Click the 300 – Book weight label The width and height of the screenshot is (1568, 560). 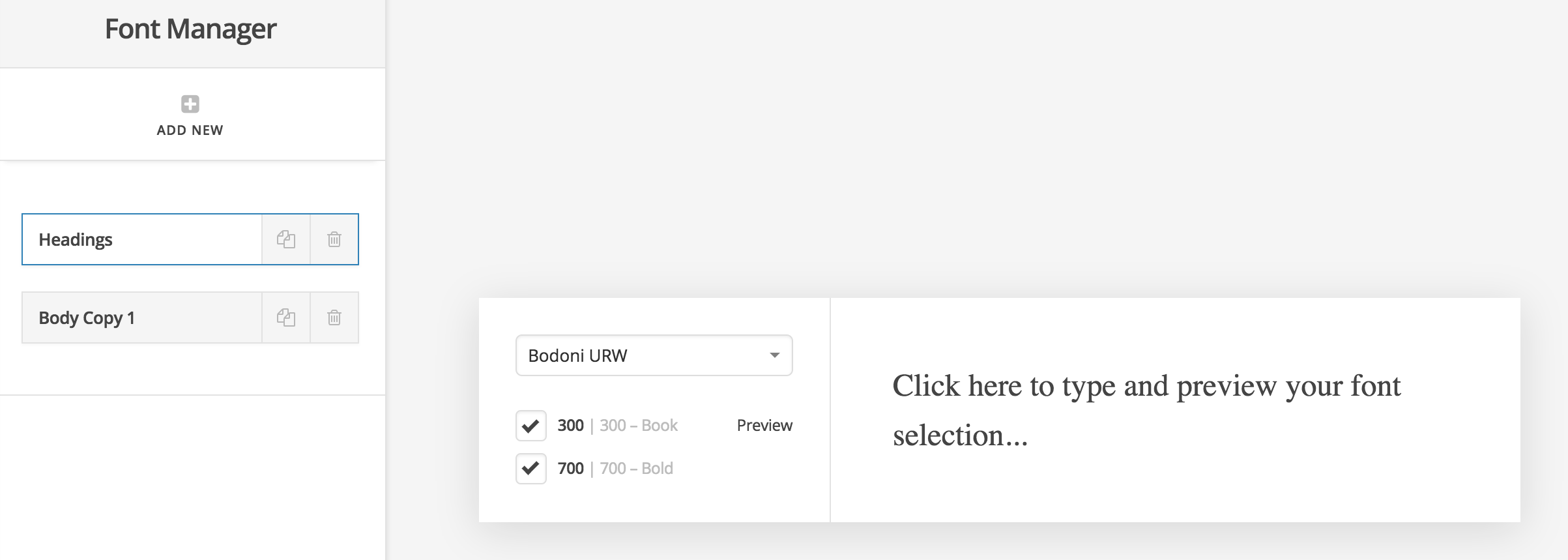coord(639,425)
